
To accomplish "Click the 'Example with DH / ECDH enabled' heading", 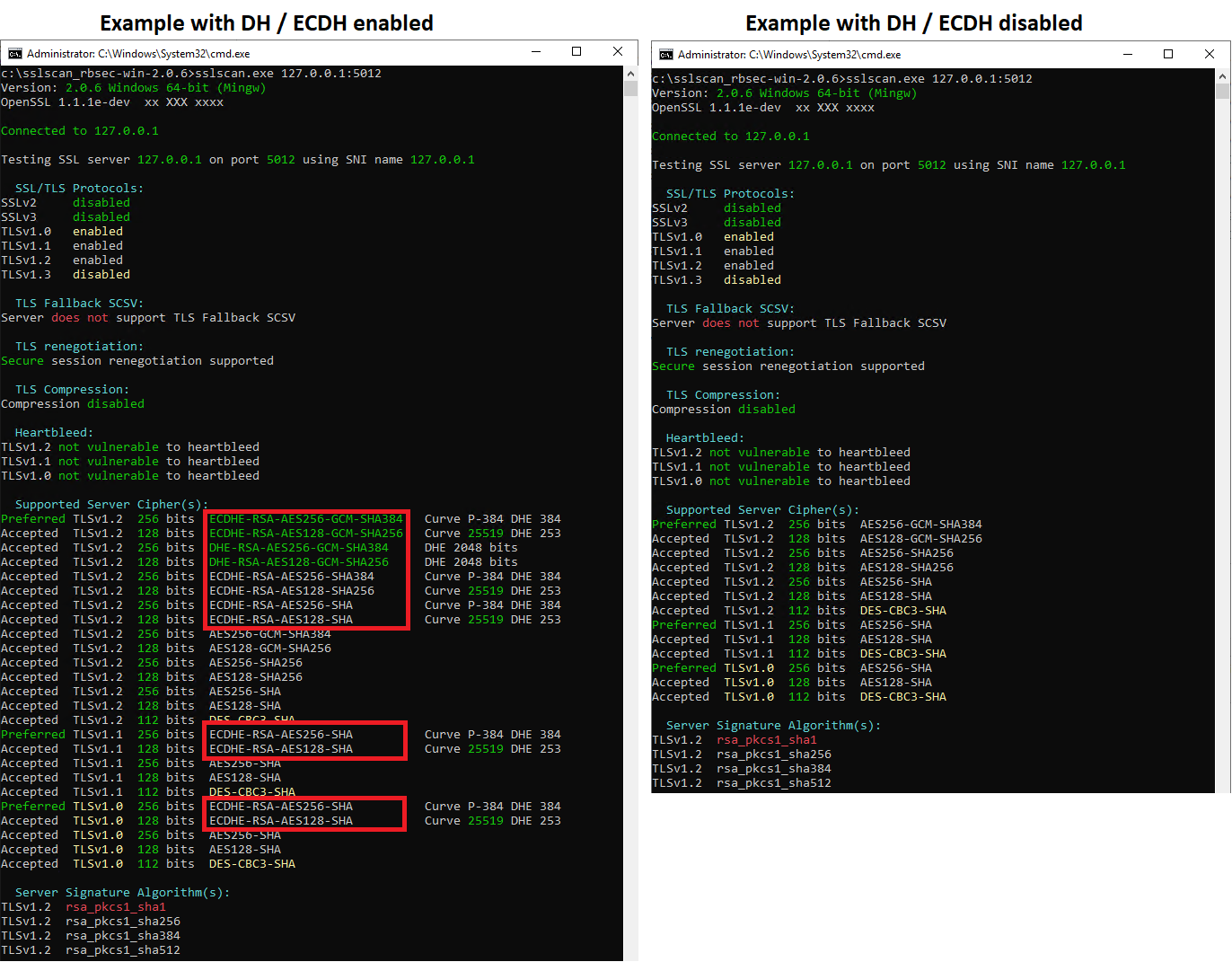I will click(266, 22).
